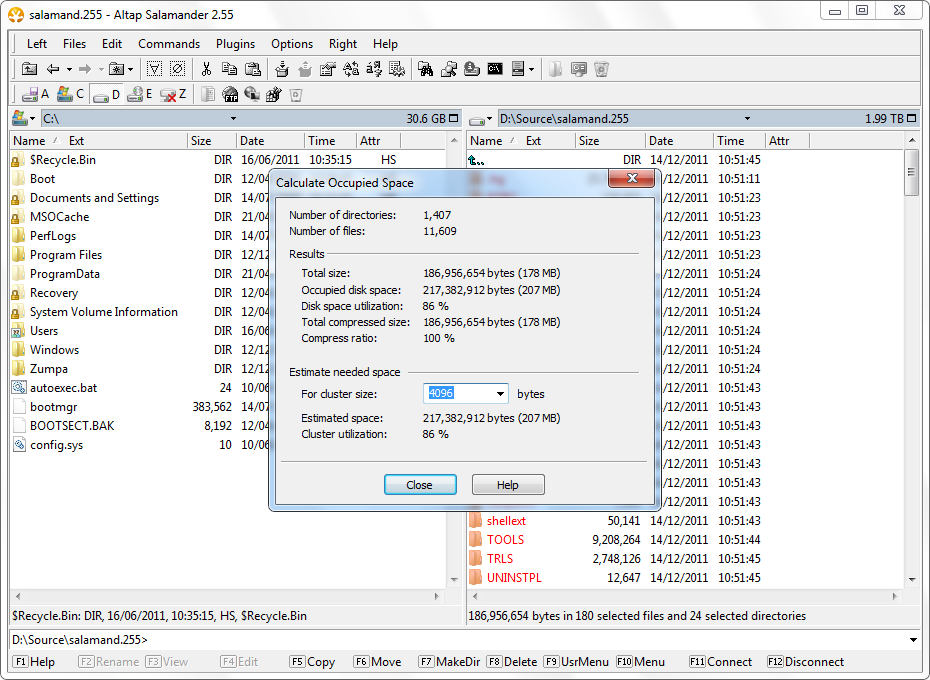Close the Calculate Occupied Space dialog with X
Image resolution: width=930 pixels, height=680 pixels.
point(632,178)
